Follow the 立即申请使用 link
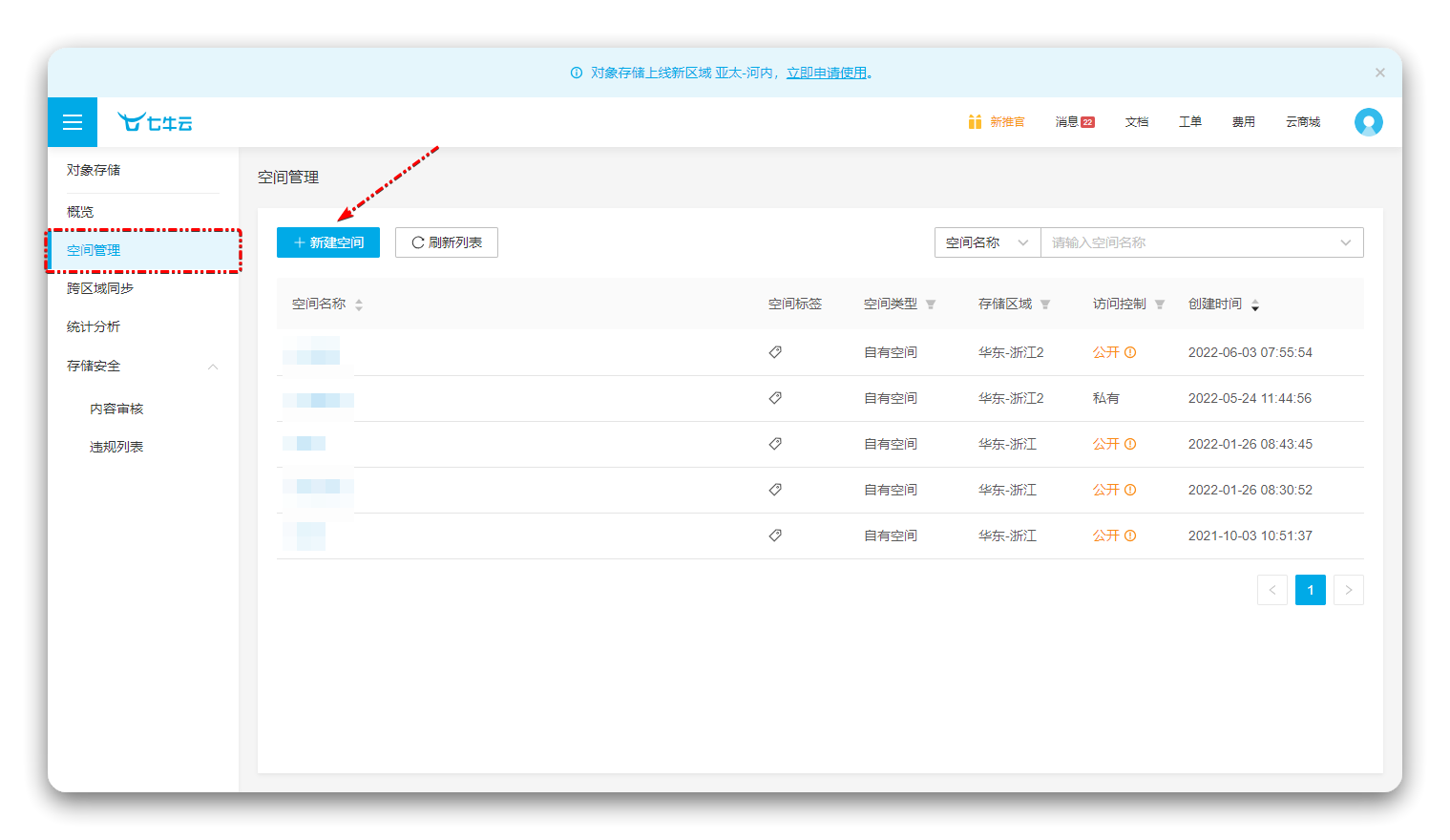The image size is (1450, 840). point(827,73)
